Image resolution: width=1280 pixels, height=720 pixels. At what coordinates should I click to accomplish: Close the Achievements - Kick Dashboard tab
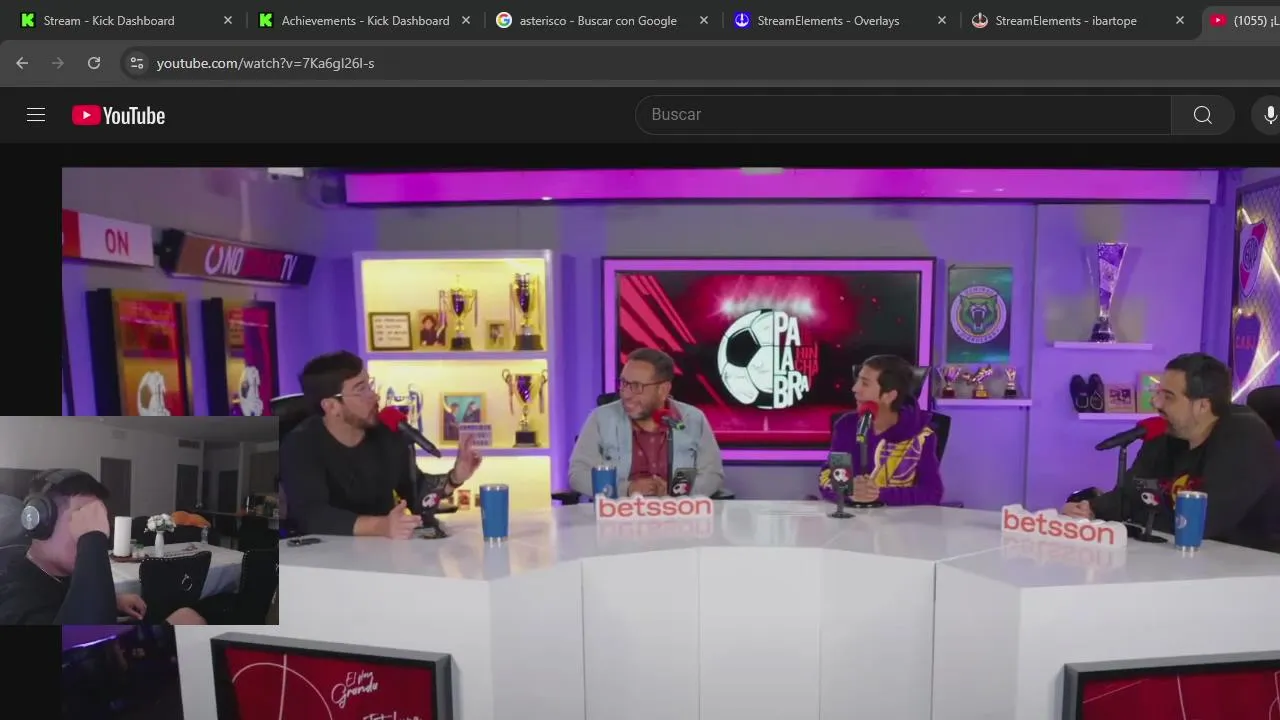(x=466, y=20)
